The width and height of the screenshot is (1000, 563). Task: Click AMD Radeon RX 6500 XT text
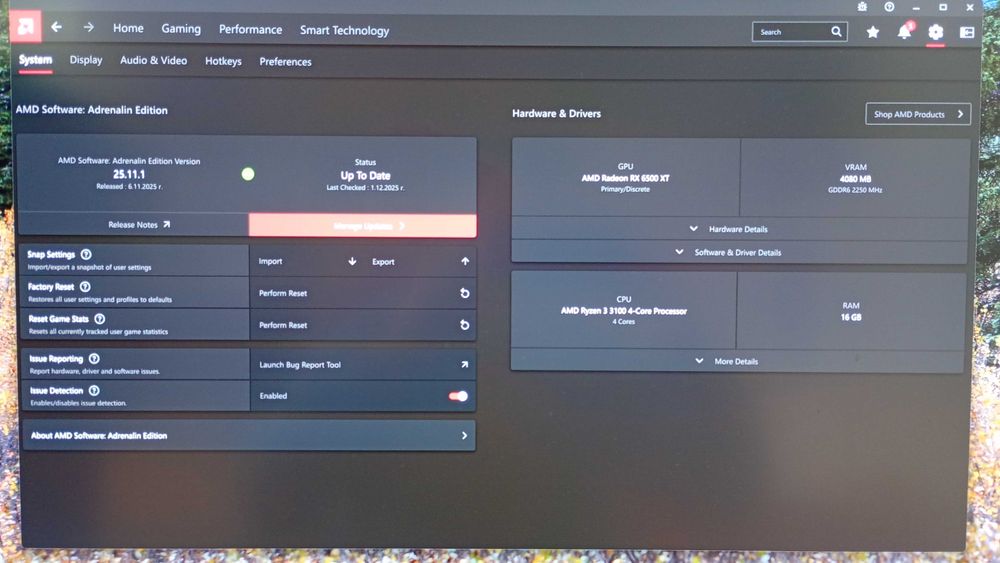pos(625,178)
